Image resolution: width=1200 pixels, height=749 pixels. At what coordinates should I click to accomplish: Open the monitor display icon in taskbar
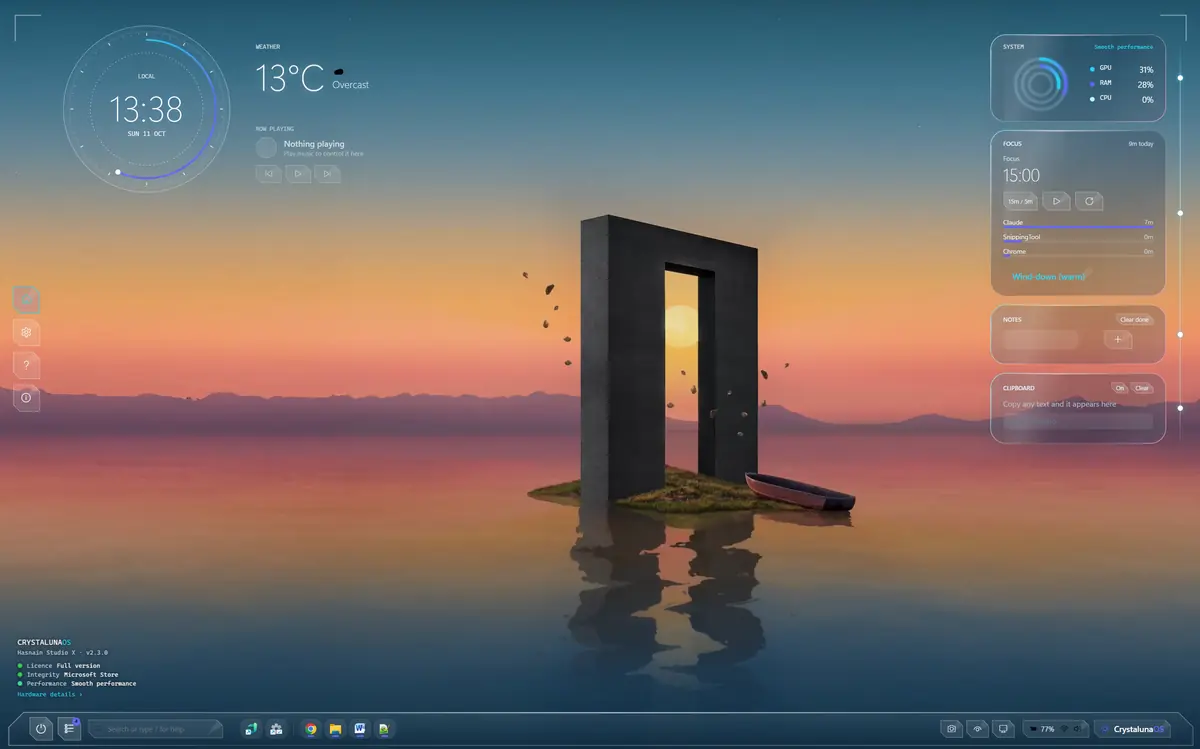pos(1004,729)
